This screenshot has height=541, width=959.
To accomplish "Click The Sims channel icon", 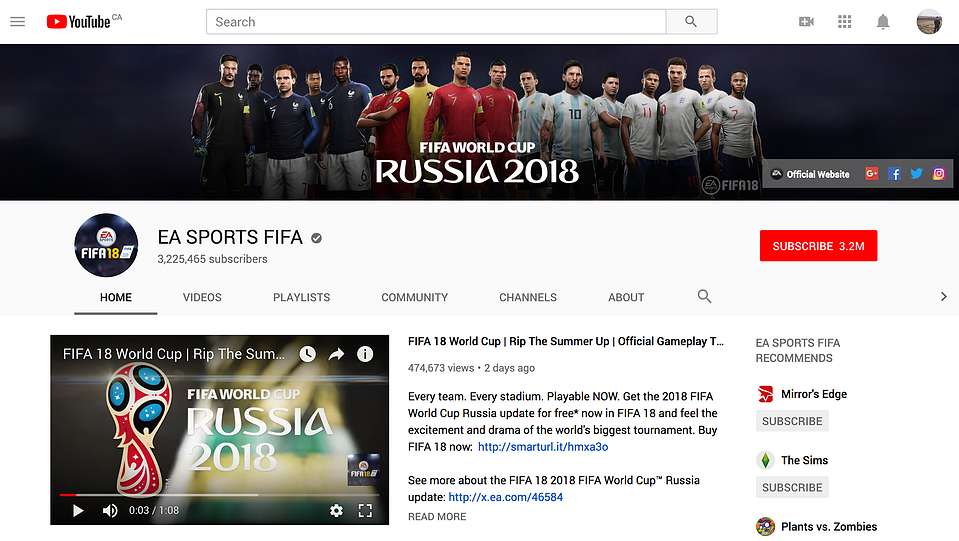I will (x=765, y=460).
